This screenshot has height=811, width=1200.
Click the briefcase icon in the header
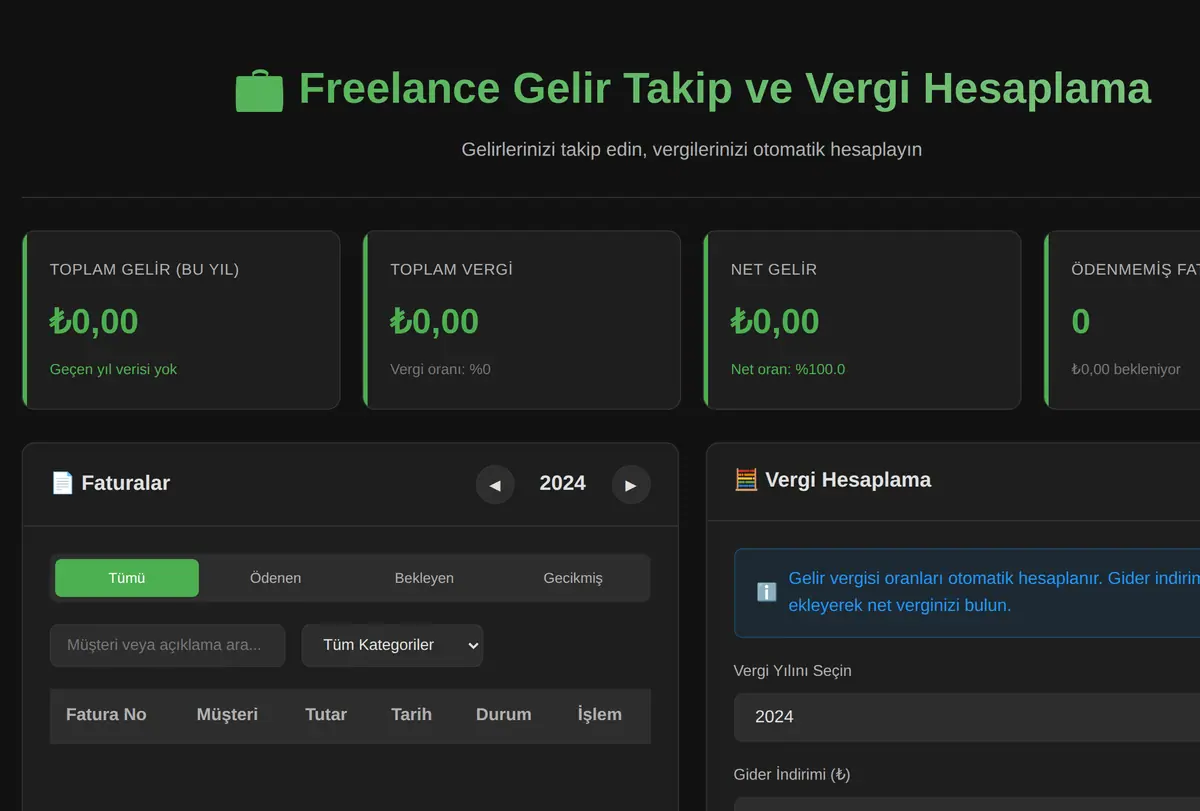pyautogui.click(x=259, y=90)
